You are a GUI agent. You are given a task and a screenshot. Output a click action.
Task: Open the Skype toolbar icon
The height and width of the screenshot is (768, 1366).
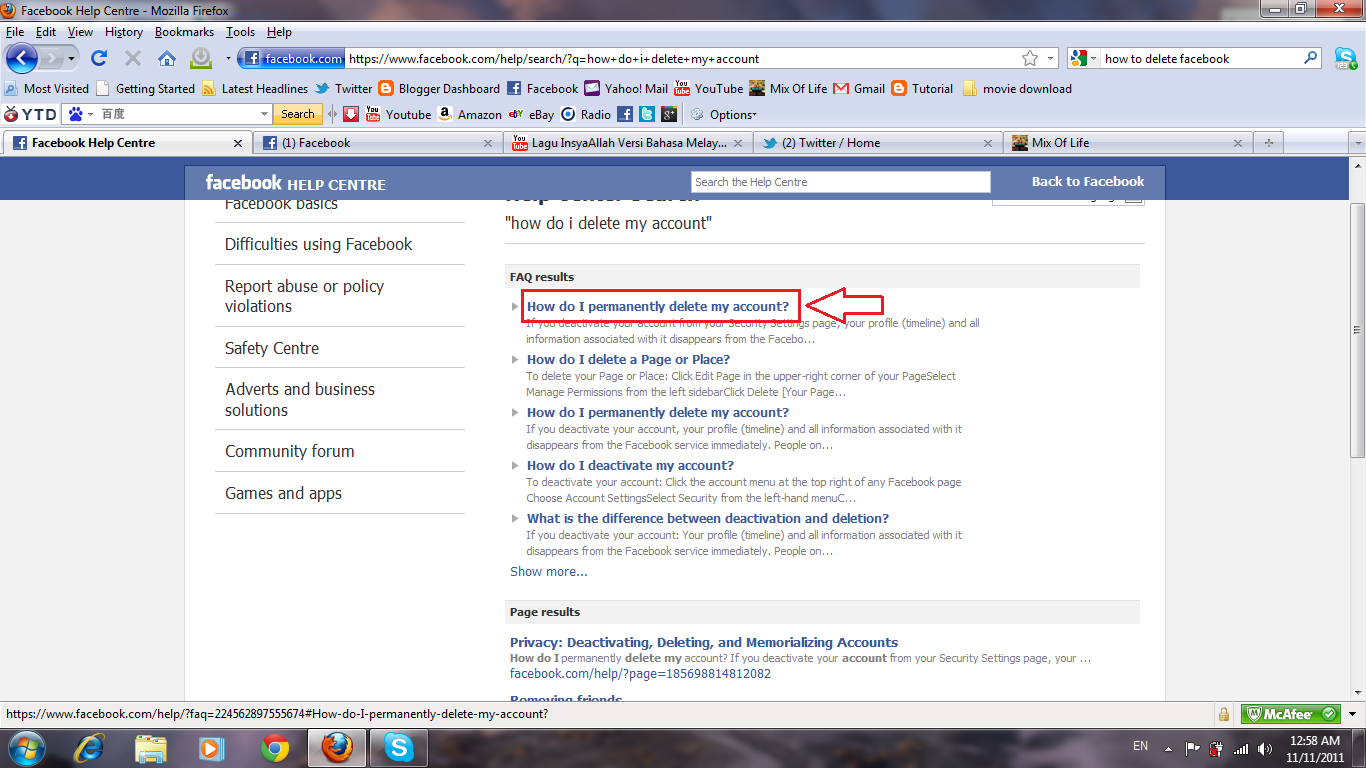click(1345, 58)
